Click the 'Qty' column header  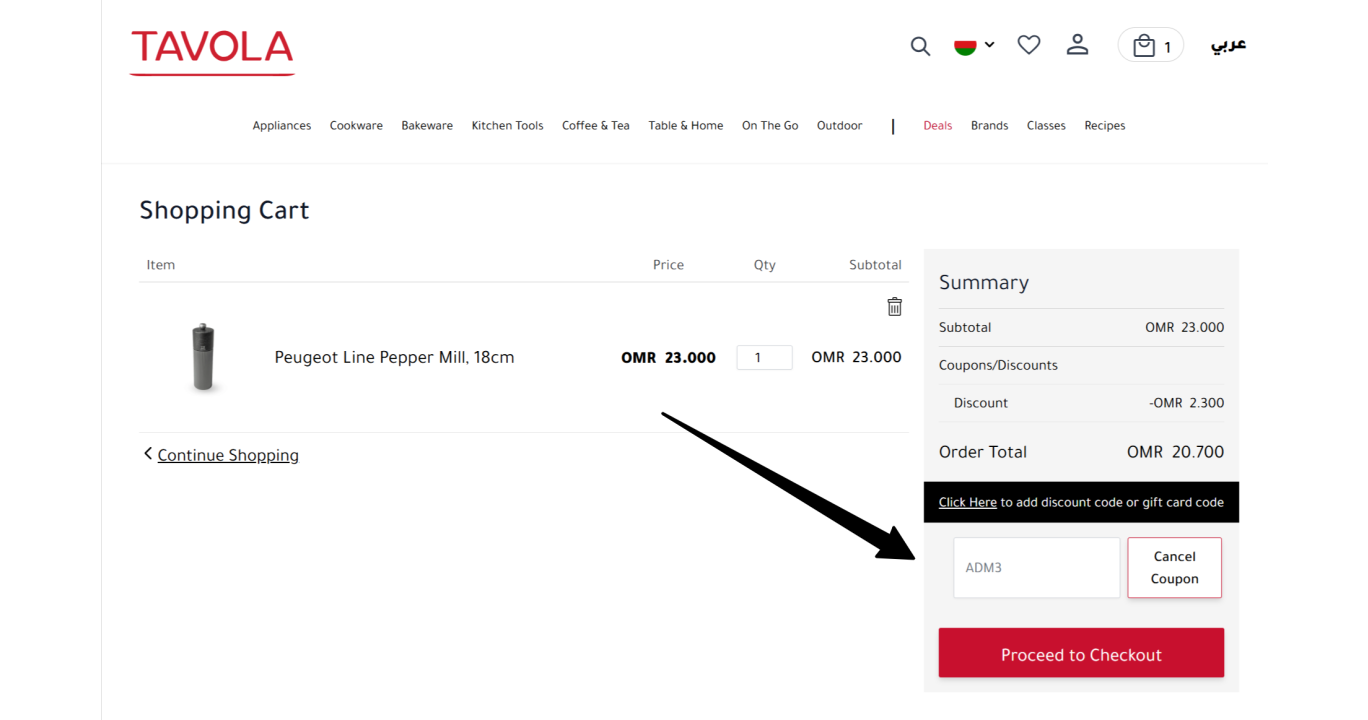click(x=765, y=265)
